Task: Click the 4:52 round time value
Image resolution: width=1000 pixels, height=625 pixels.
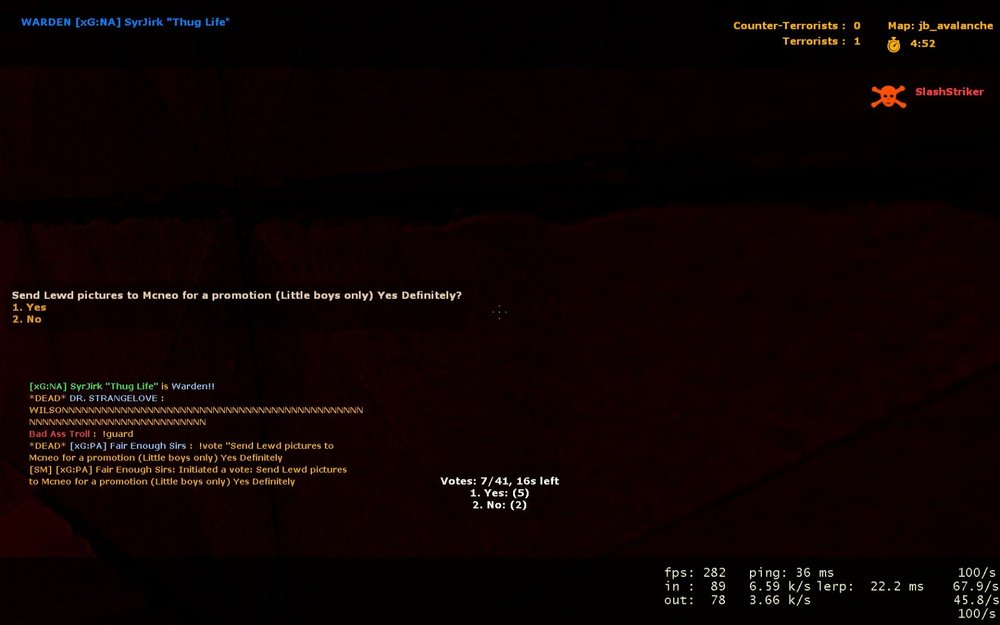Action: [922, 44]
